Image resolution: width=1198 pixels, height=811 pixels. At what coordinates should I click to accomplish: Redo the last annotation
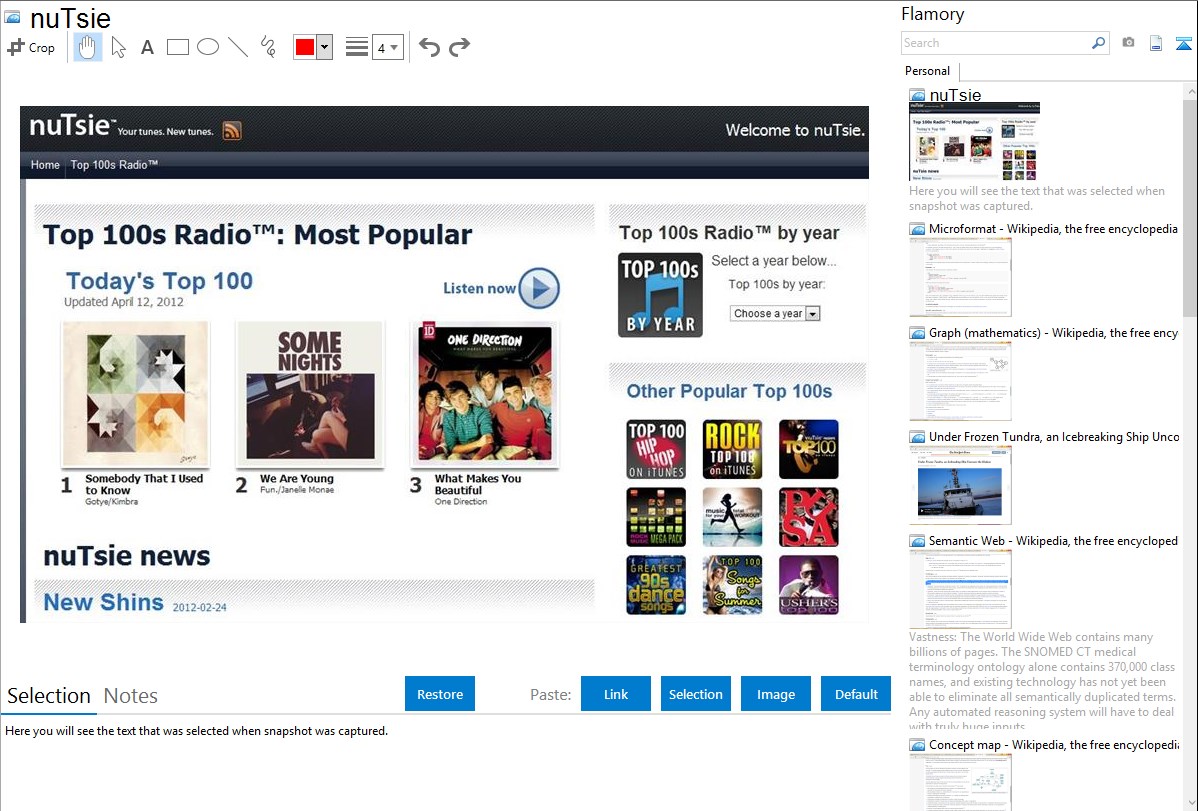[459, 47]
